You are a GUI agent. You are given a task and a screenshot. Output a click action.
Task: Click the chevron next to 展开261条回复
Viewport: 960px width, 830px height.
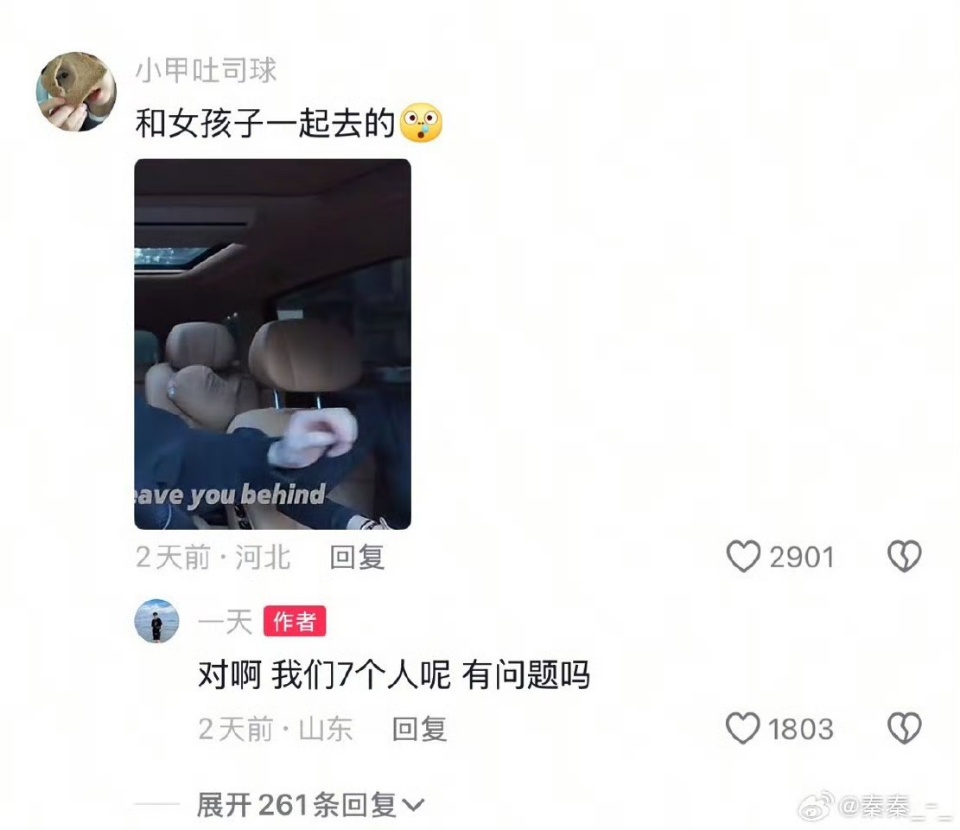(x=413, y=806)
